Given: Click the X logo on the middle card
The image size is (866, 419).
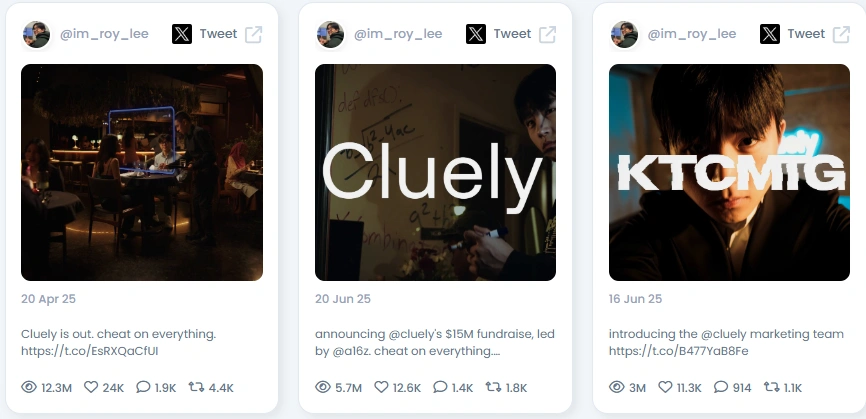Looking at the screenshot, I should (476, 34).
